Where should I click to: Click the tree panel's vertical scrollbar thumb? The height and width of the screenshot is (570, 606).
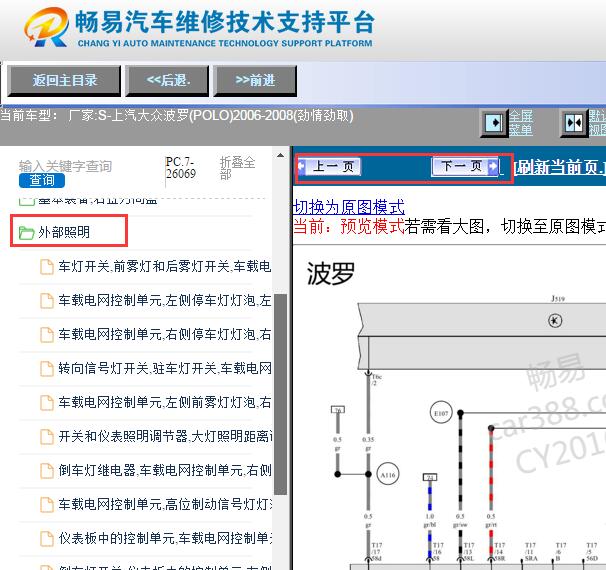point(280,394)
